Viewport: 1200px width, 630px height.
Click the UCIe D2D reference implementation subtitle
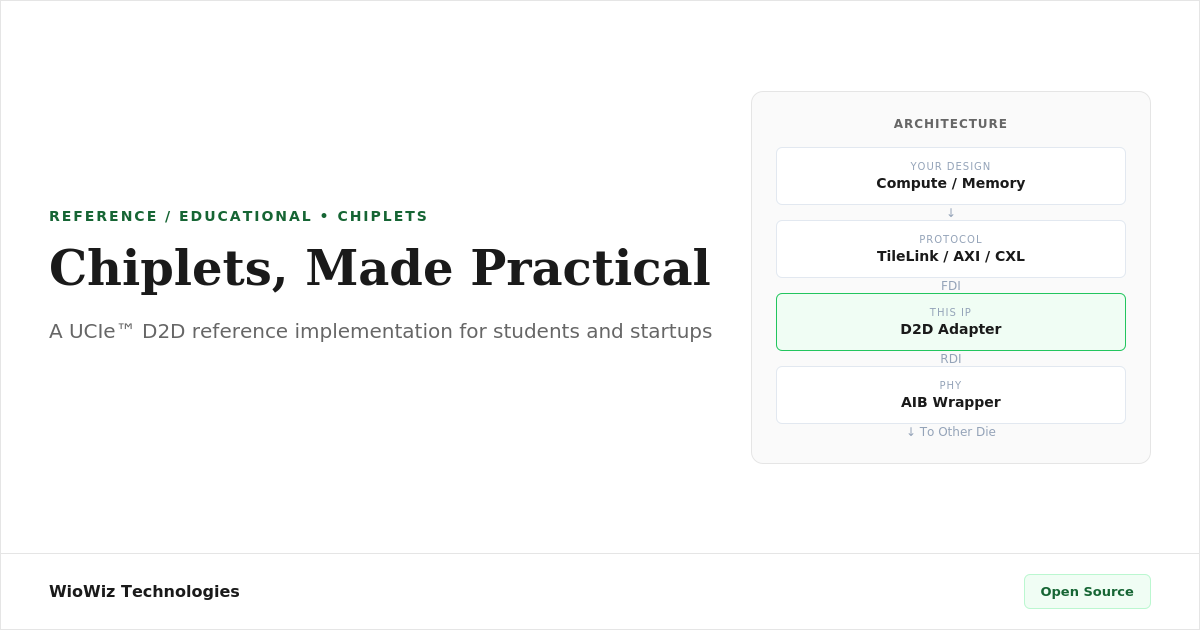(x=380, y=331)
